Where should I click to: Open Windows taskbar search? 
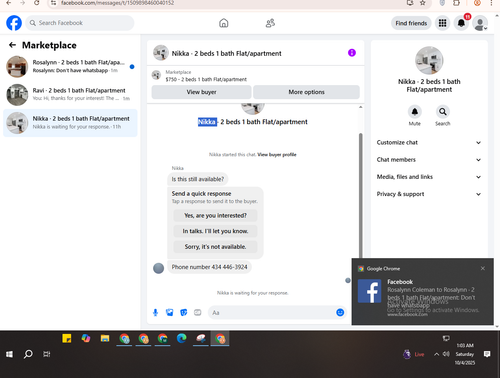coord(28,354)
